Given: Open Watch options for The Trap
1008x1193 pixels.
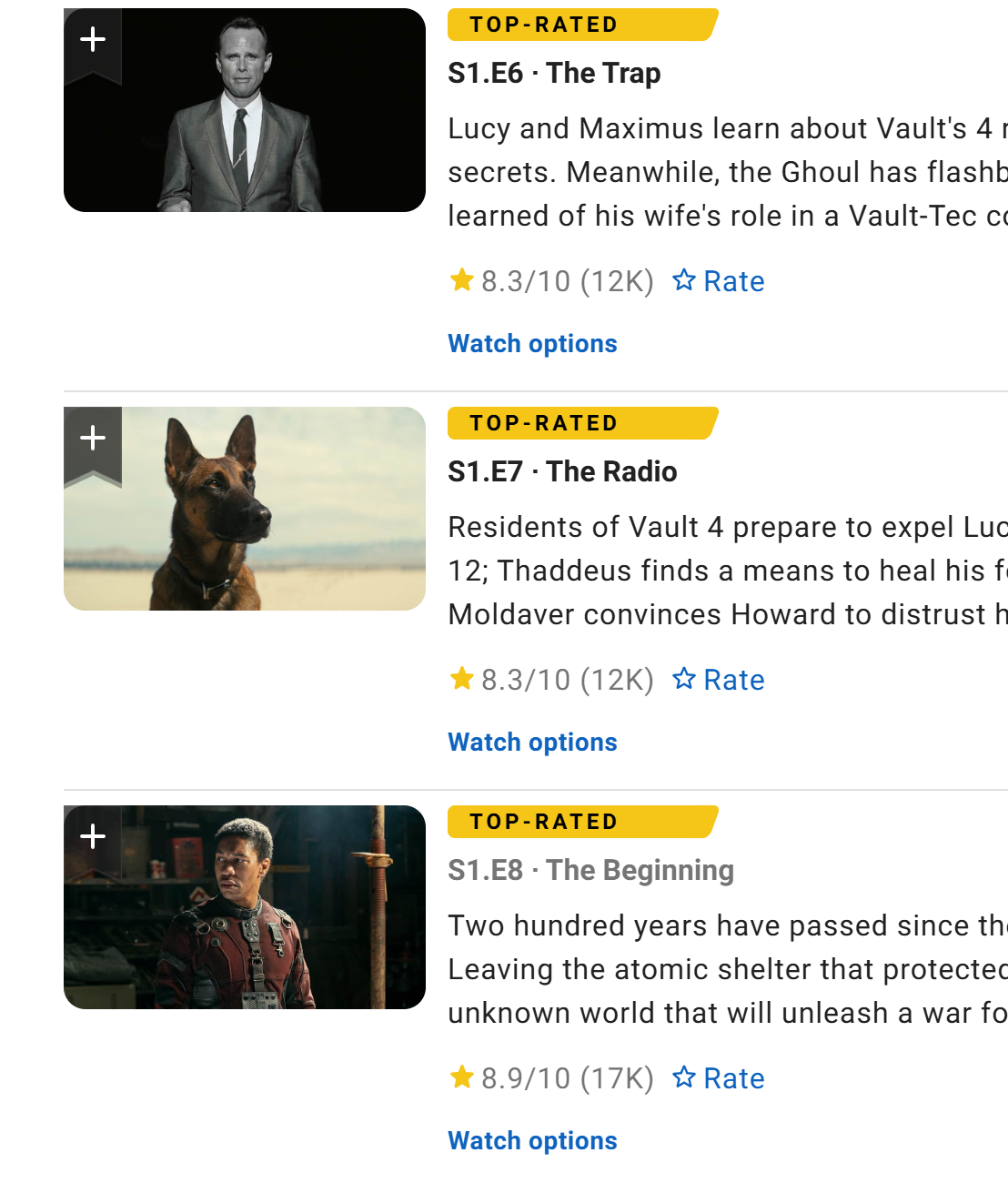Looking at the screenshot, I should click(x=532, y=344).
